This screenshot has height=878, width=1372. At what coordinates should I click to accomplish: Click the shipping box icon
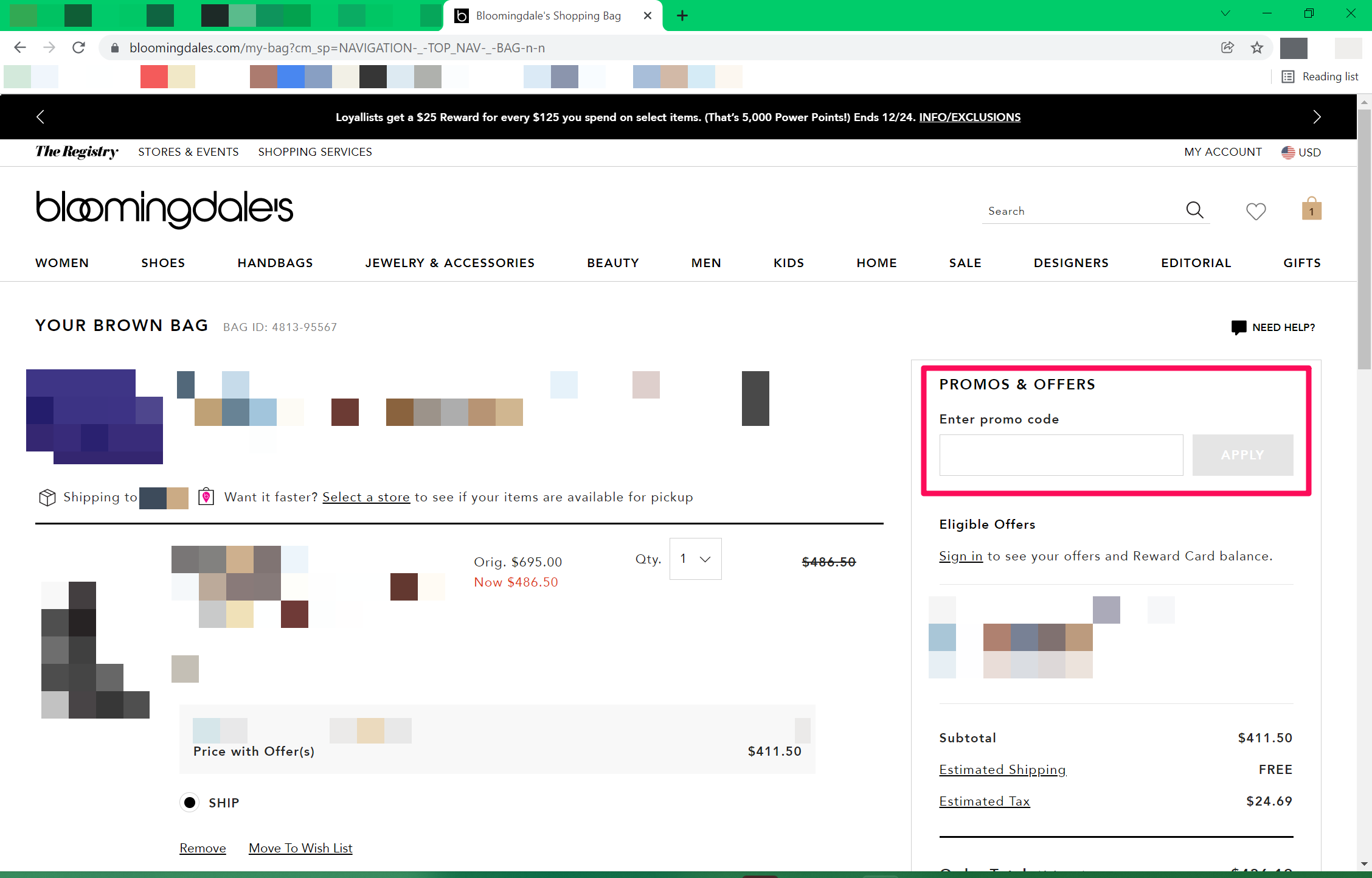point(47,497)
